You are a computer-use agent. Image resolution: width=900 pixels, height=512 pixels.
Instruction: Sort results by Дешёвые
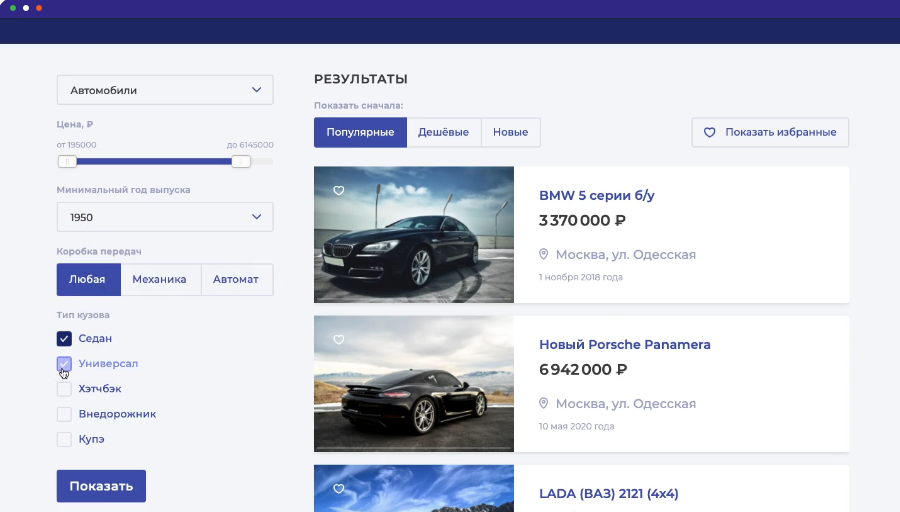tap(443, 132)
